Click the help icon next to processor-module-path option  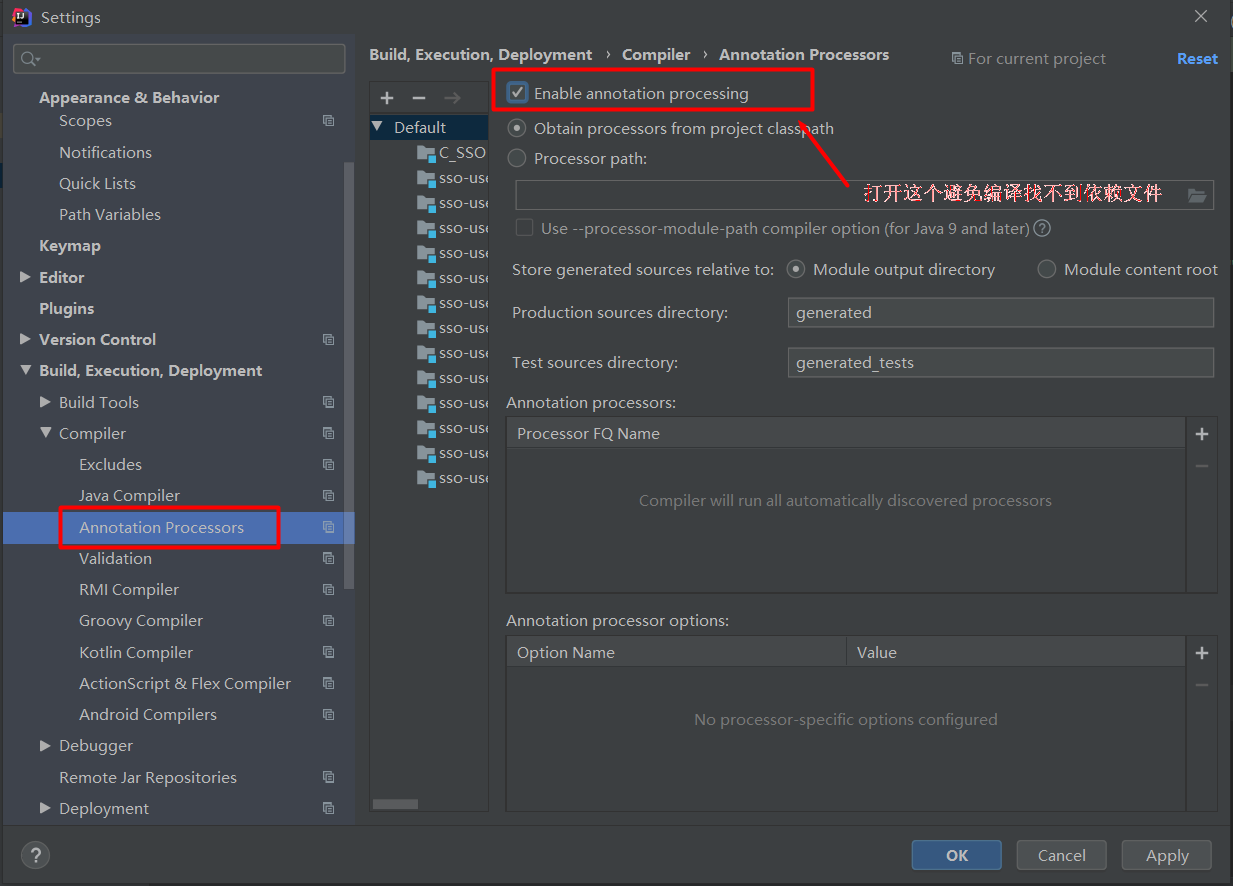coord(1042,228)
